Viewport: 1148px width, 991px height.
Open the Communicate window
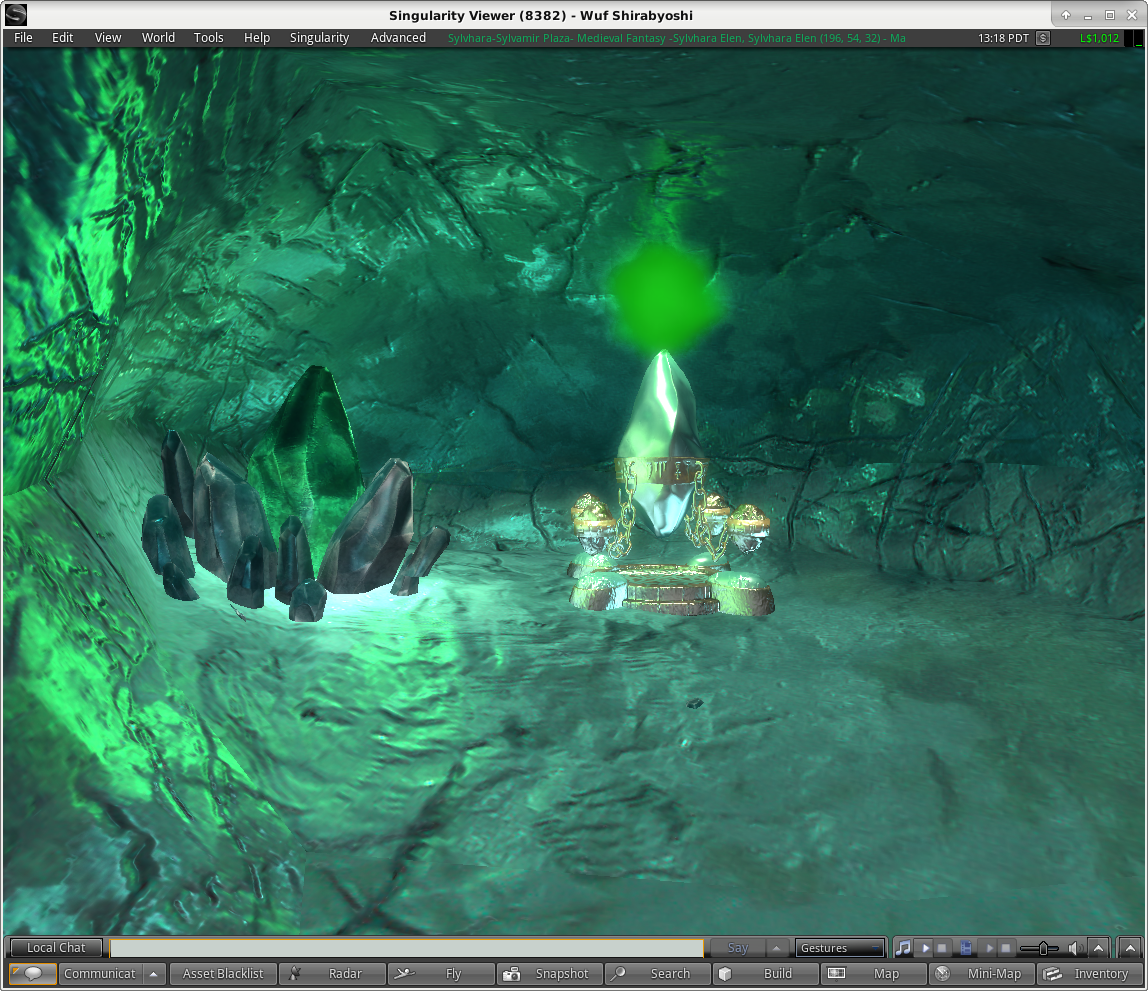(x=100, y=973)
